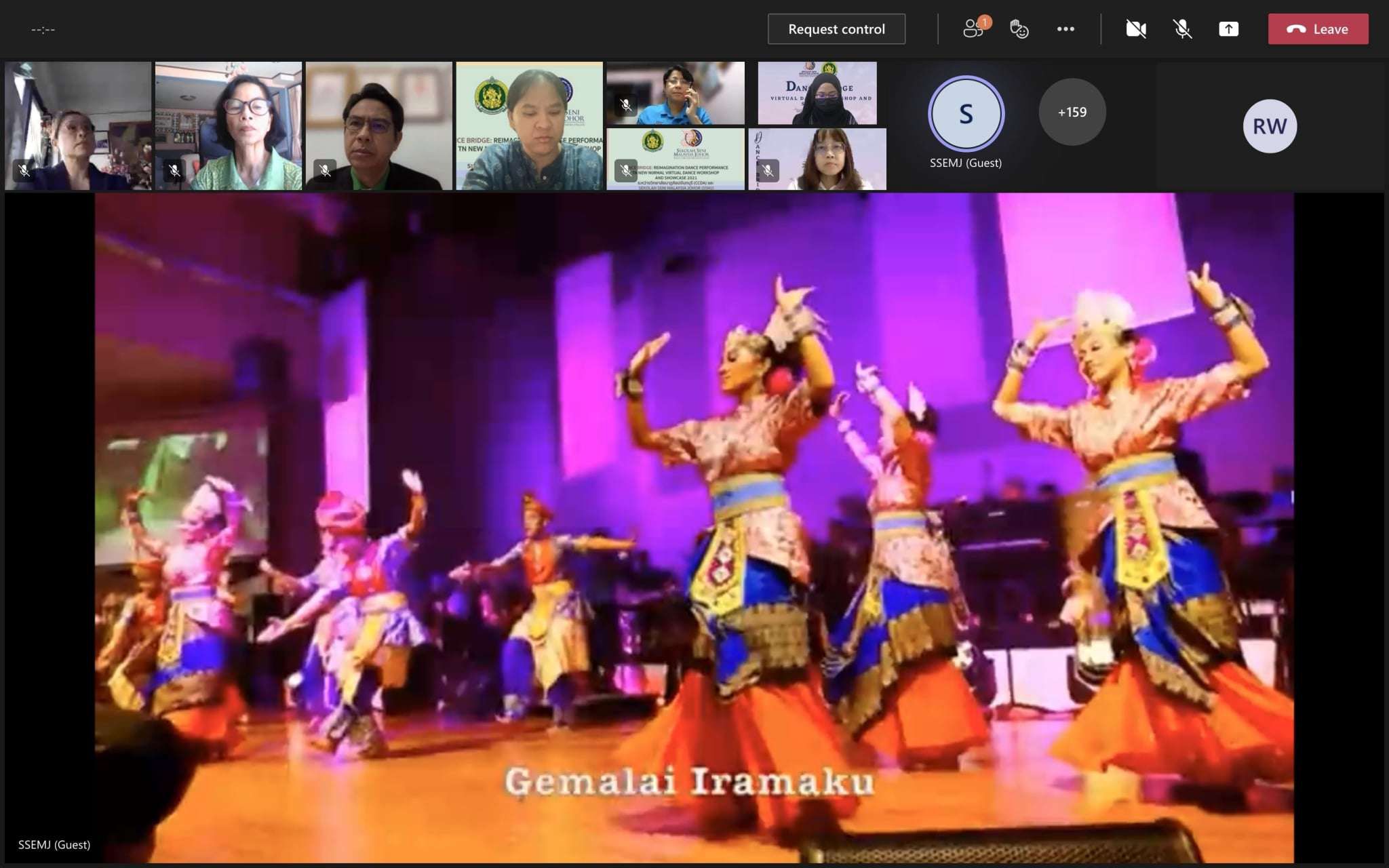1389x868 pixels.
Task: Select the man in dark suit video tile
Action: 378,126
